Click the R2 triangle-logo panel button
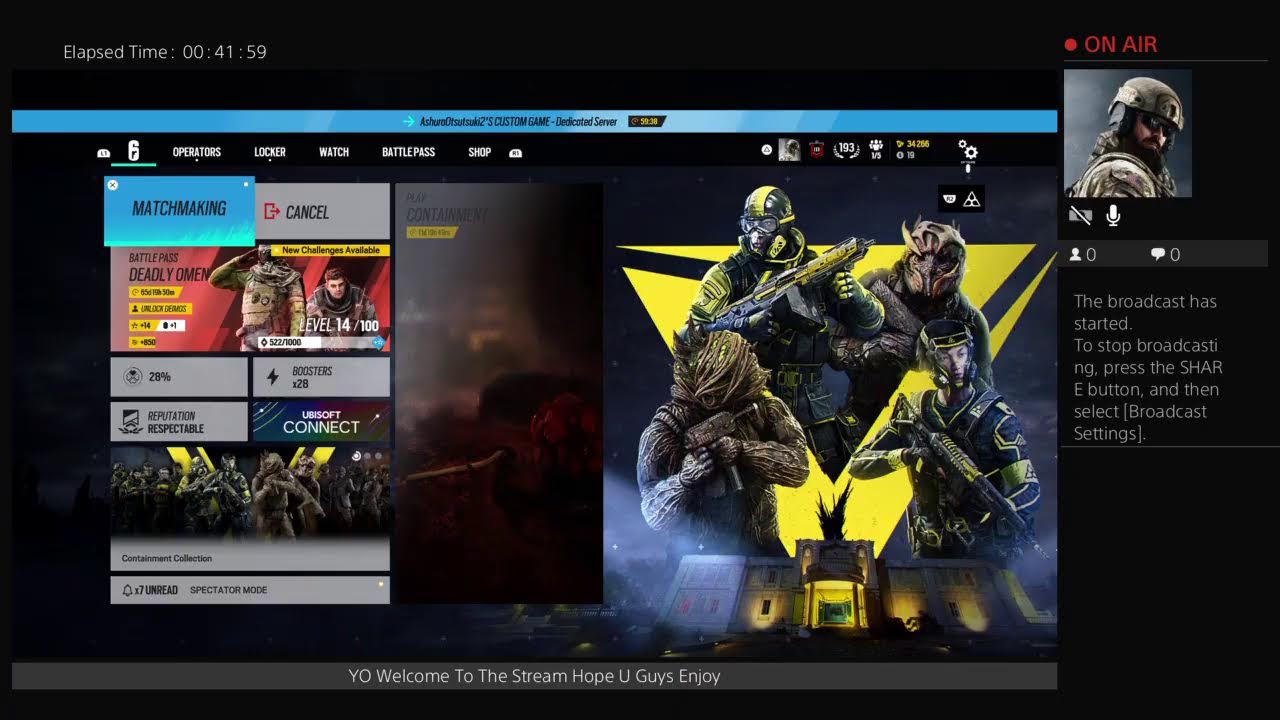 (x=962, y=199)
